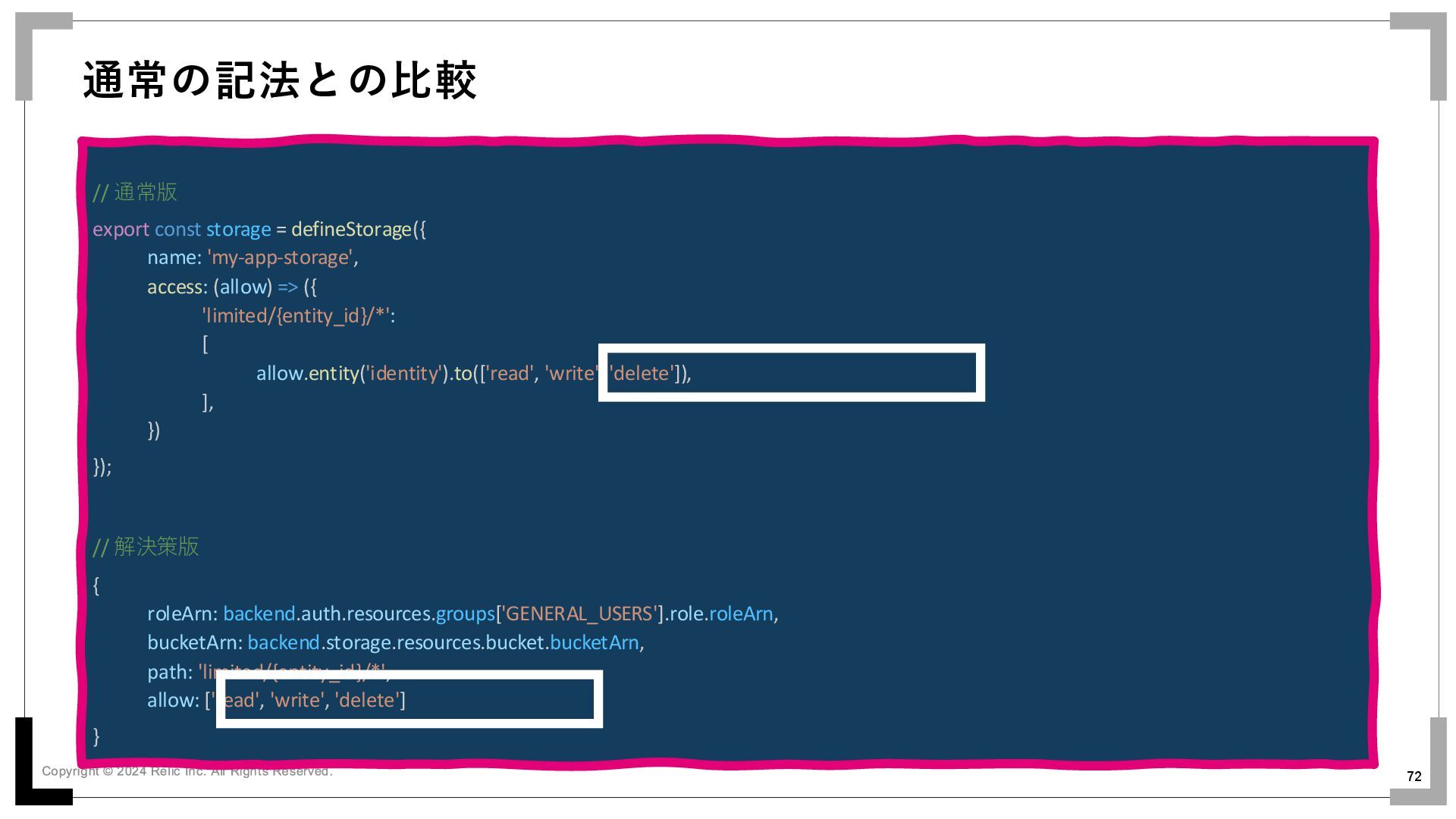Screen dimensions: 1456x819
Task: Click the export keyword
Action: [x=121, y=229]
